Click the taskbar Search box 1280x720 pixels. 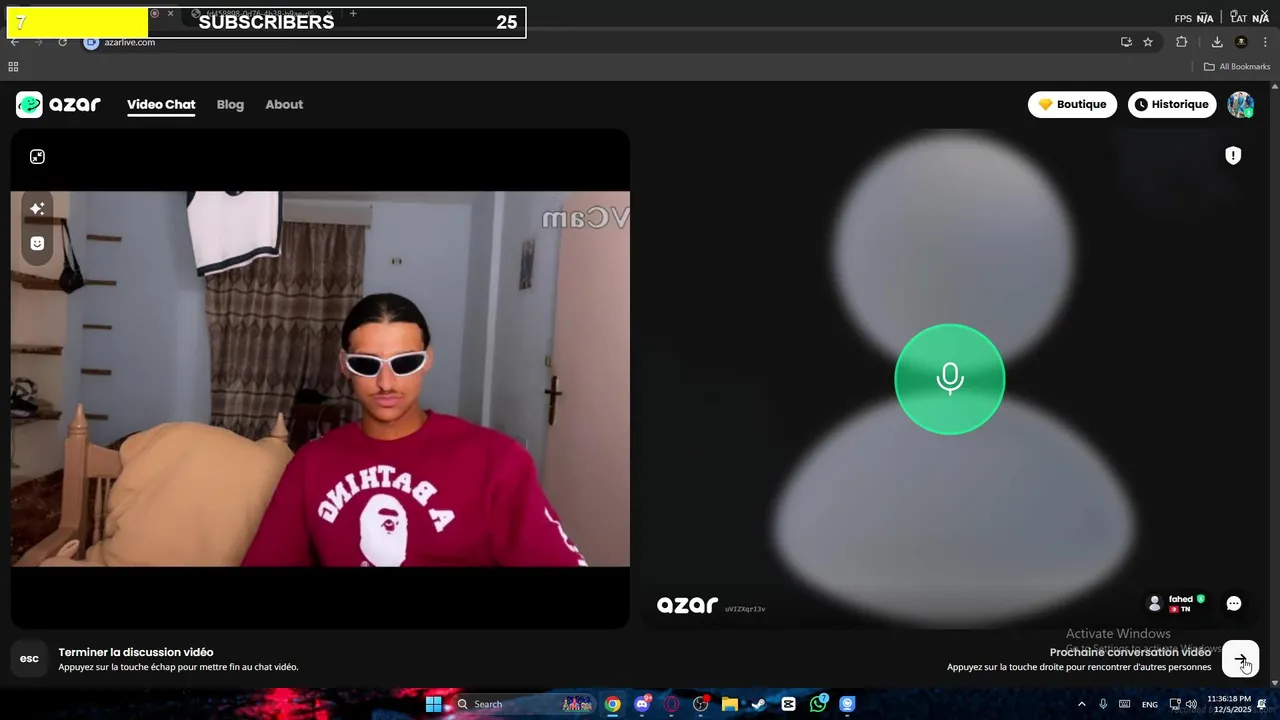[x=523, y=704]
